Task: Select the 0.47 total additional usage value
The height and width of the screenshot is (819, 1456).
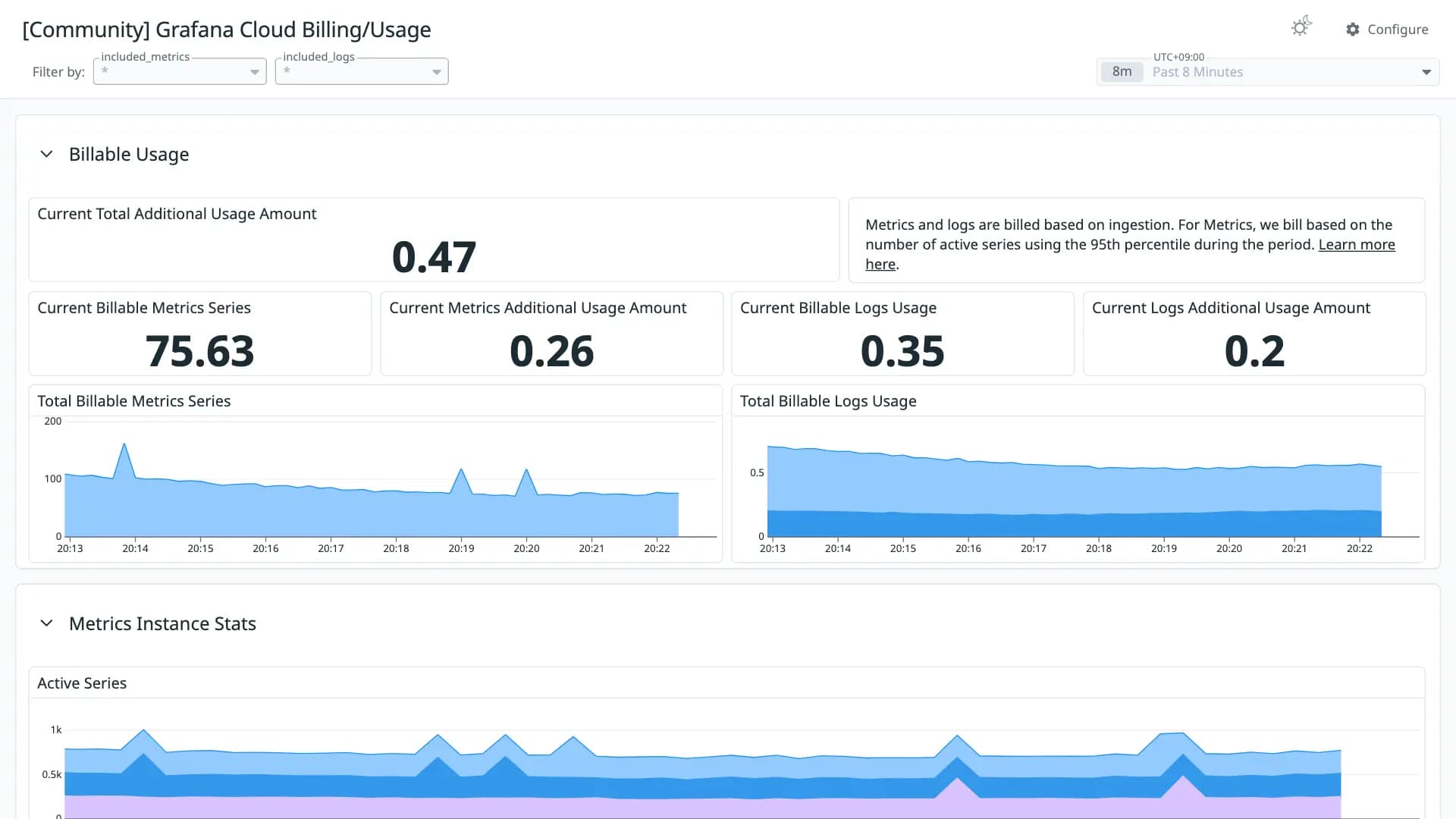Action: coord(434,256)
